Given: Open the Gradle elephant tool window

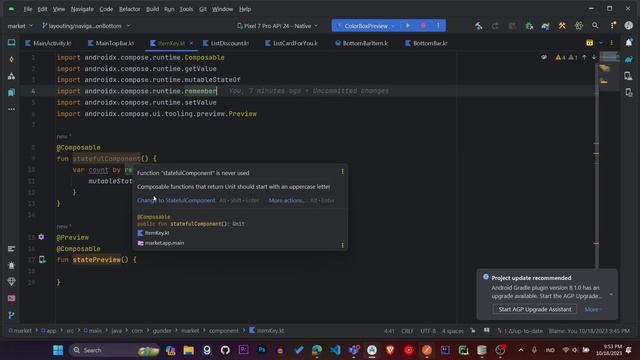Looking at the screenshot, I should [629, 60].
